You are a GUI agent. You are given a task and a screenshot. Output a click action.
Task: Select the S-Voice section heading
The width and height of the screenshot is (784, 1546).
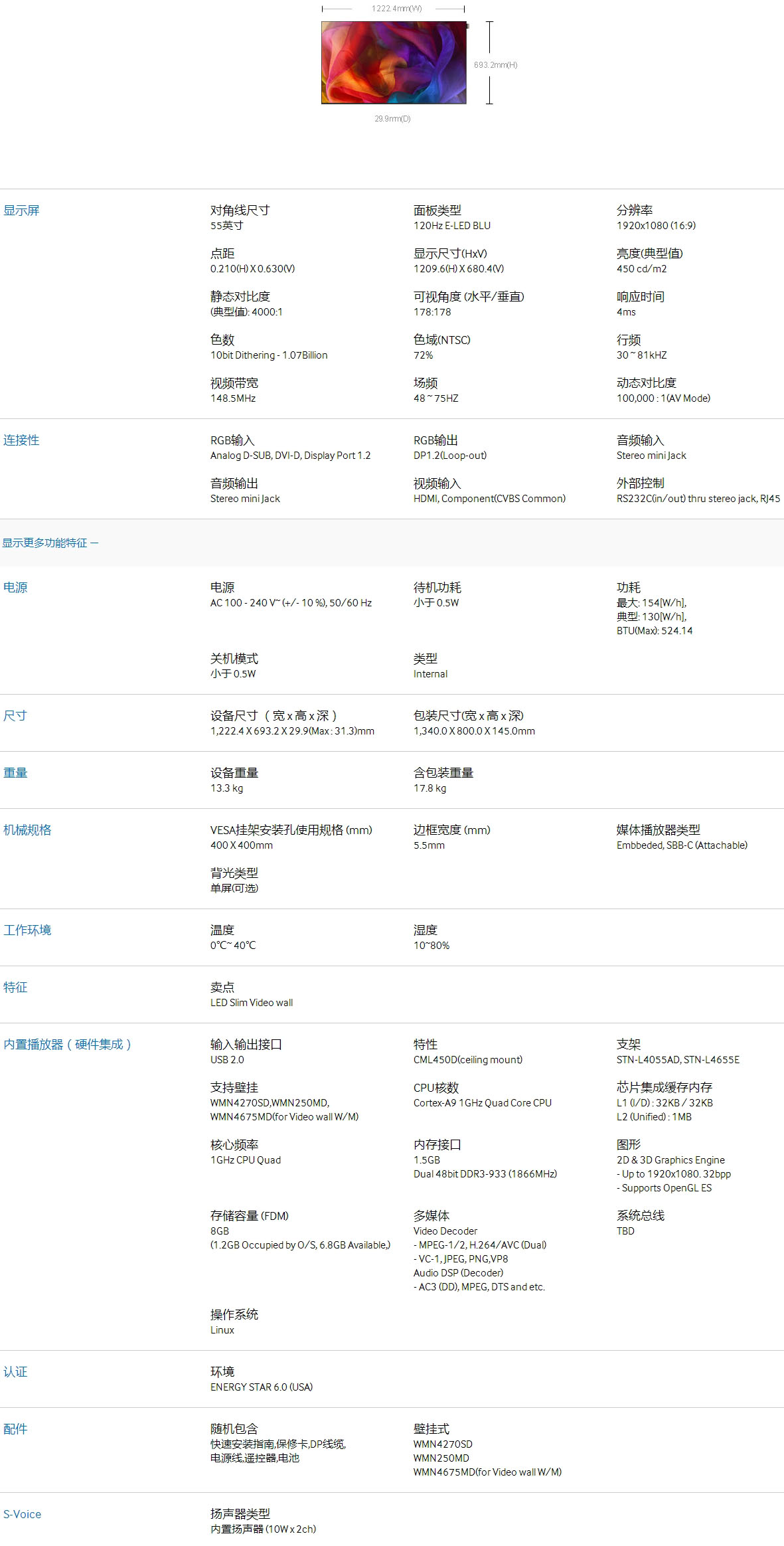(23, 1514)
